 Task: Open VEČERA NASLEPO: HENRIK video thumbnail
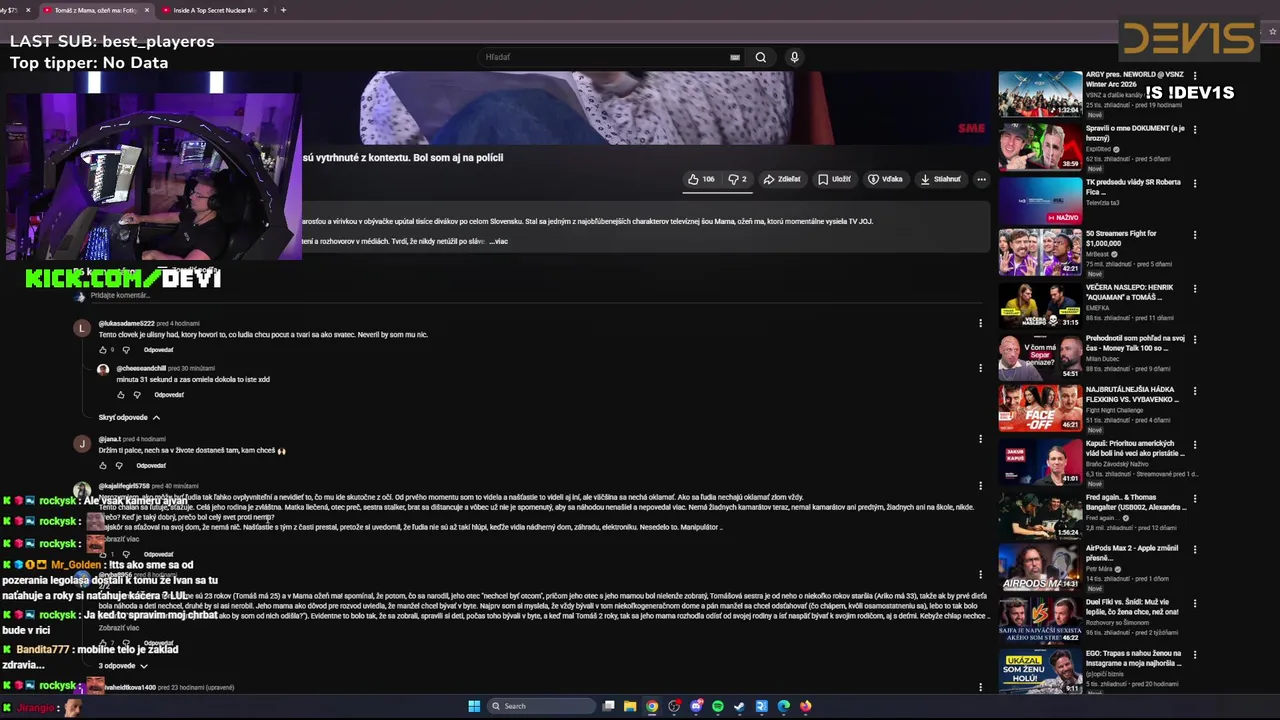pos(1040,305)
